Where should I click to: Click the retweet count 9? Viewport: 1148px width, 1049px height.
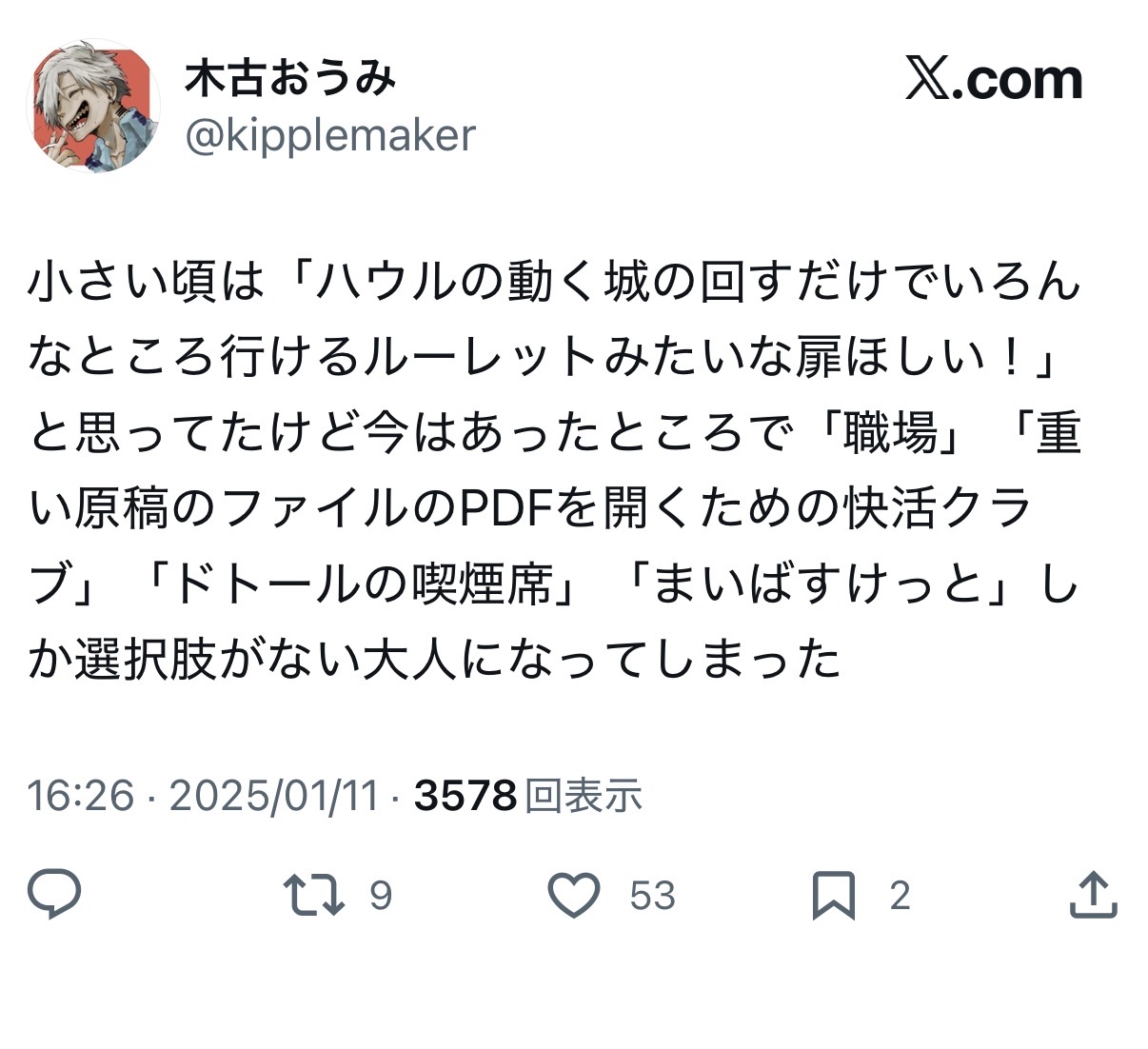pyautogui.click(x=380, y=896)
